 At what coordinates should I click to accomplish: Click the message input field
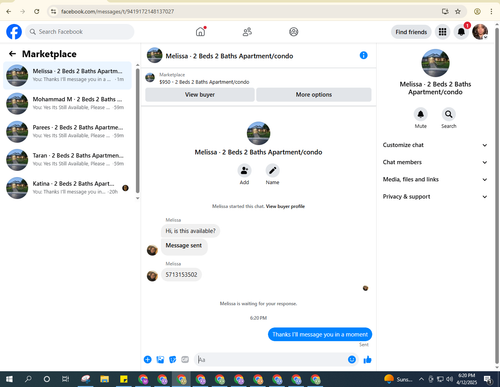click(271, 360)
